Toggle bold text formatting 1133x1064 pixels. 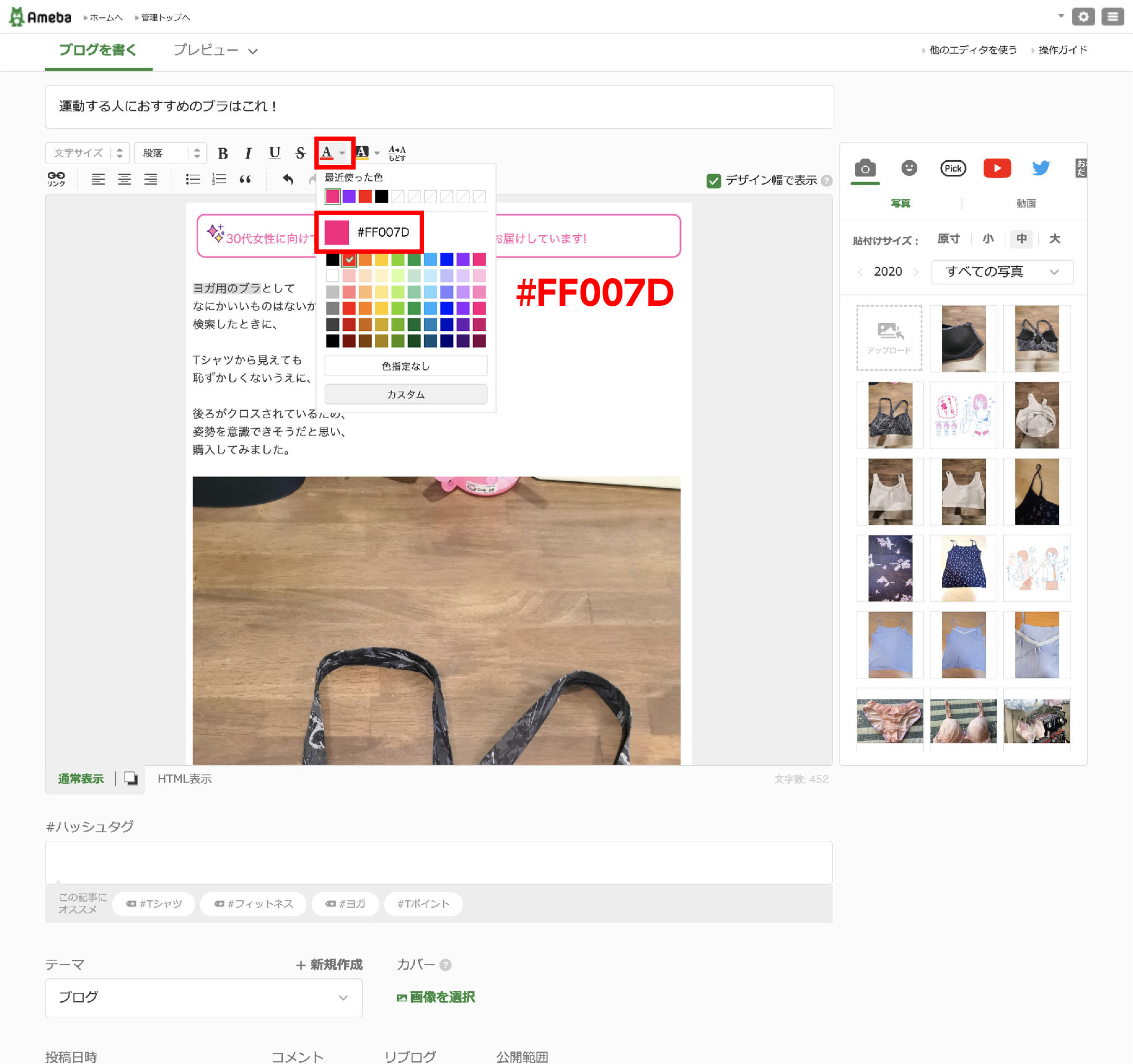[x=223, y=153]
